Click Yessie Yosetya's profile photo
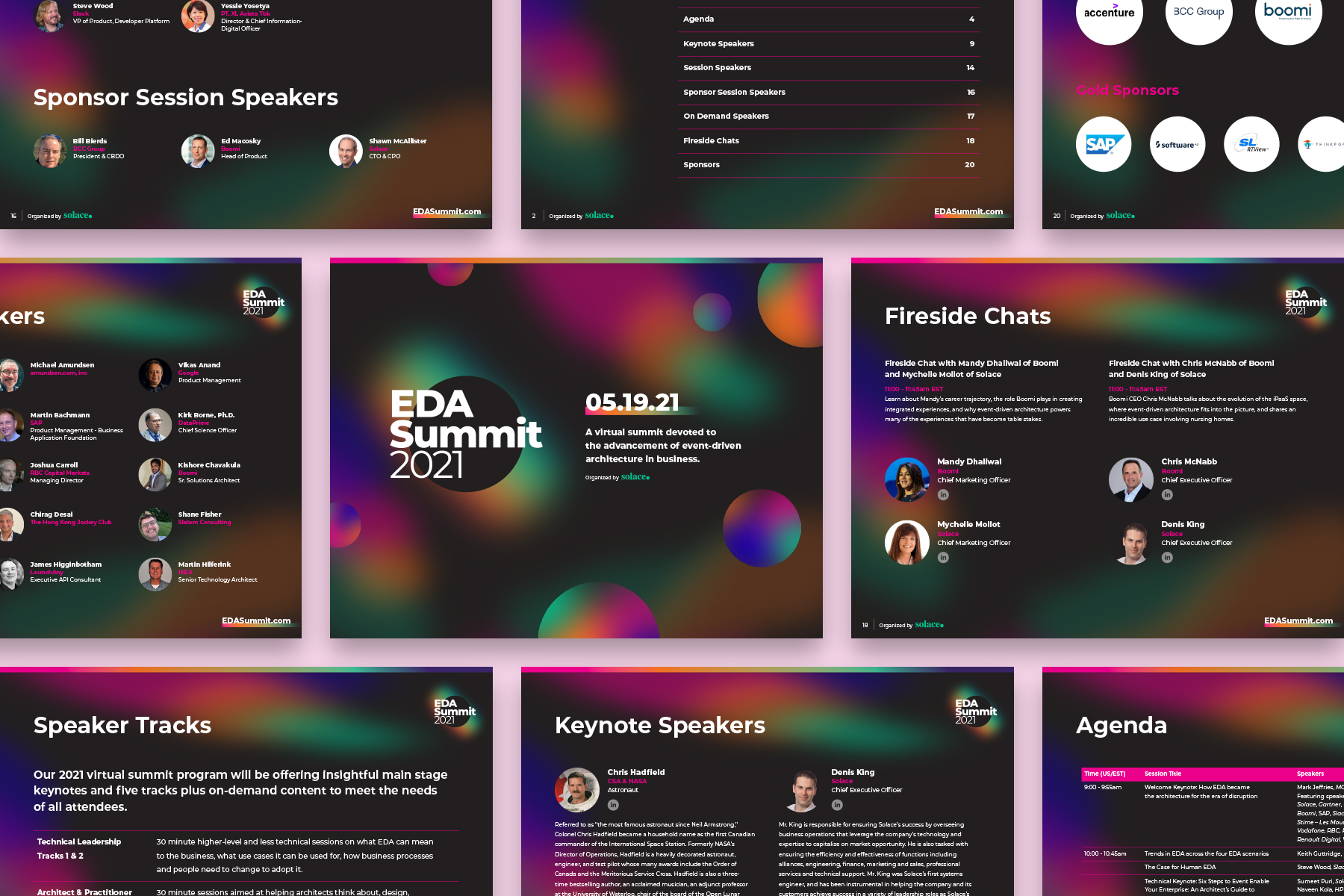The height and width of the screenshot is (896, 1344). click(198, 16)
